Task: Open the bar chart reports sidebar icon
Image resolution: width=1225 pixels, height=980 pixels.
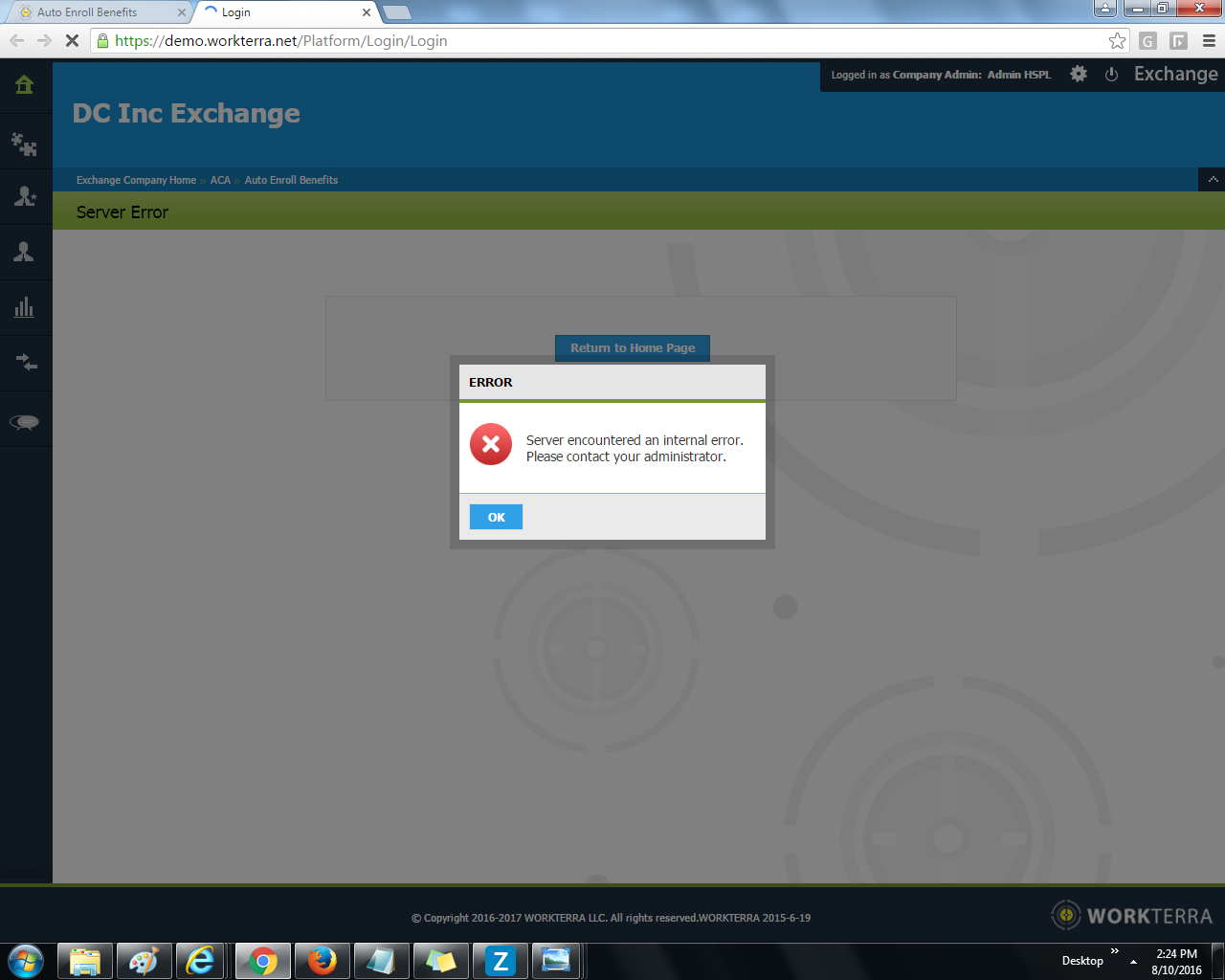Action: pyautogui.click(x=25, y=307)
